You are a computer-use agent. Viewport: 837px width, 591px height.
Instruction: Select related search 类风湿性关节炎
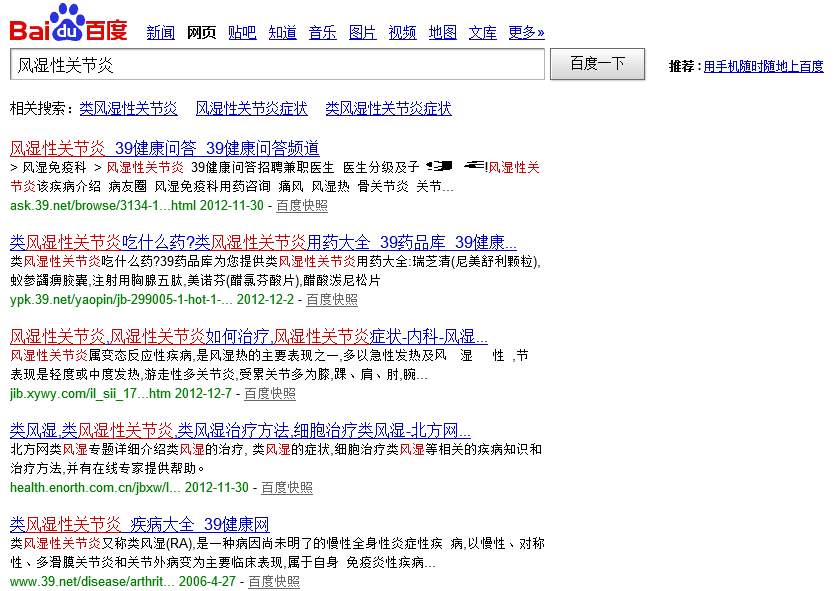128,108
